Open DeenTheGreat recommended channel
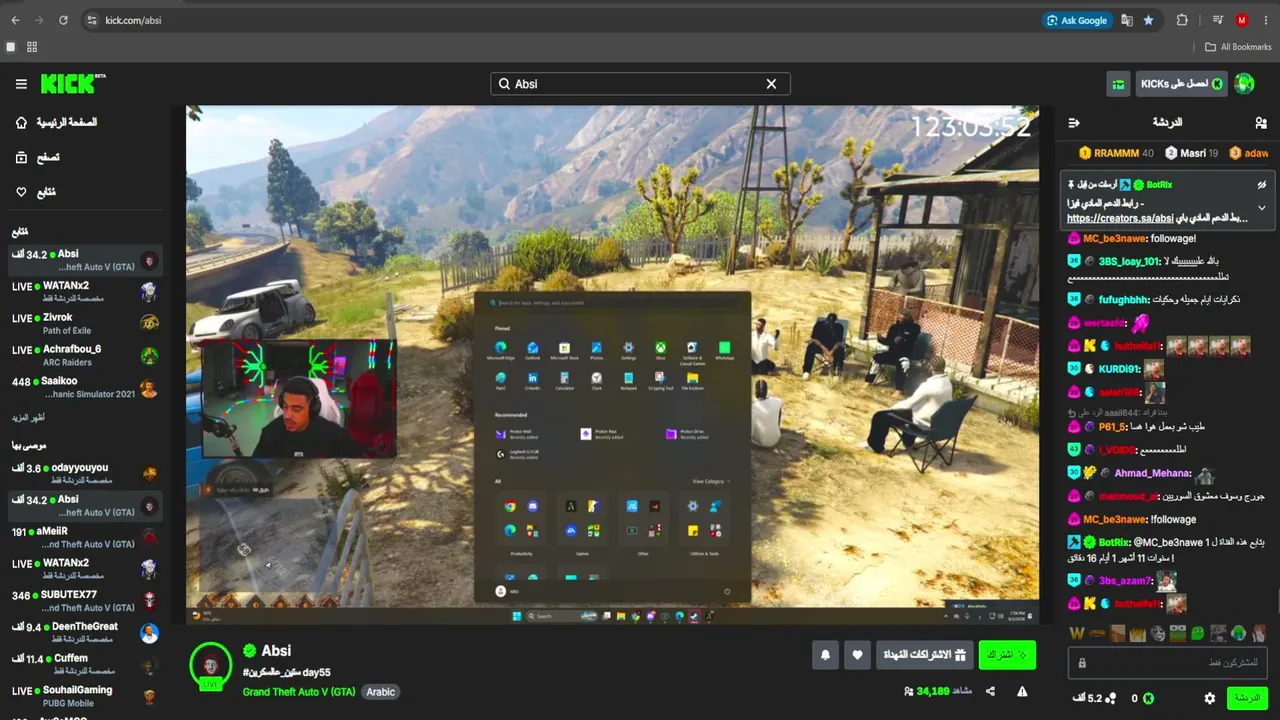The height and width of the screenshot is (720, 1280). [84, 633]
